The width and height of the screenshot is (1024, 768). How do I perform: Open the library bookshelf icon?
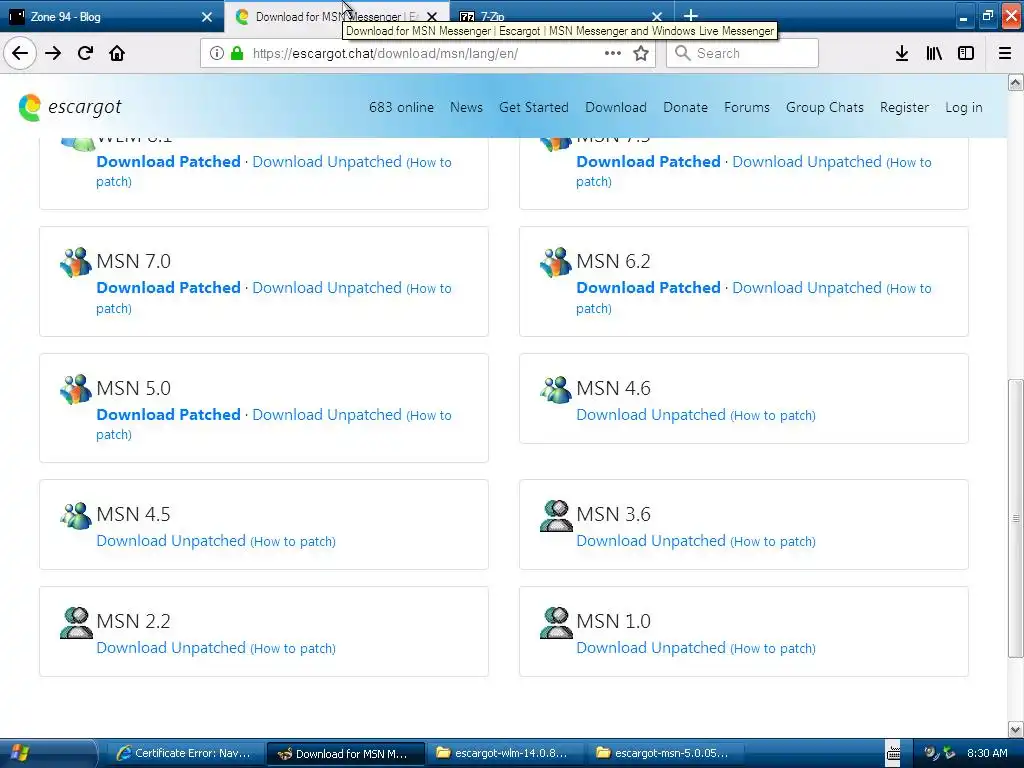[x=934, y=53]
